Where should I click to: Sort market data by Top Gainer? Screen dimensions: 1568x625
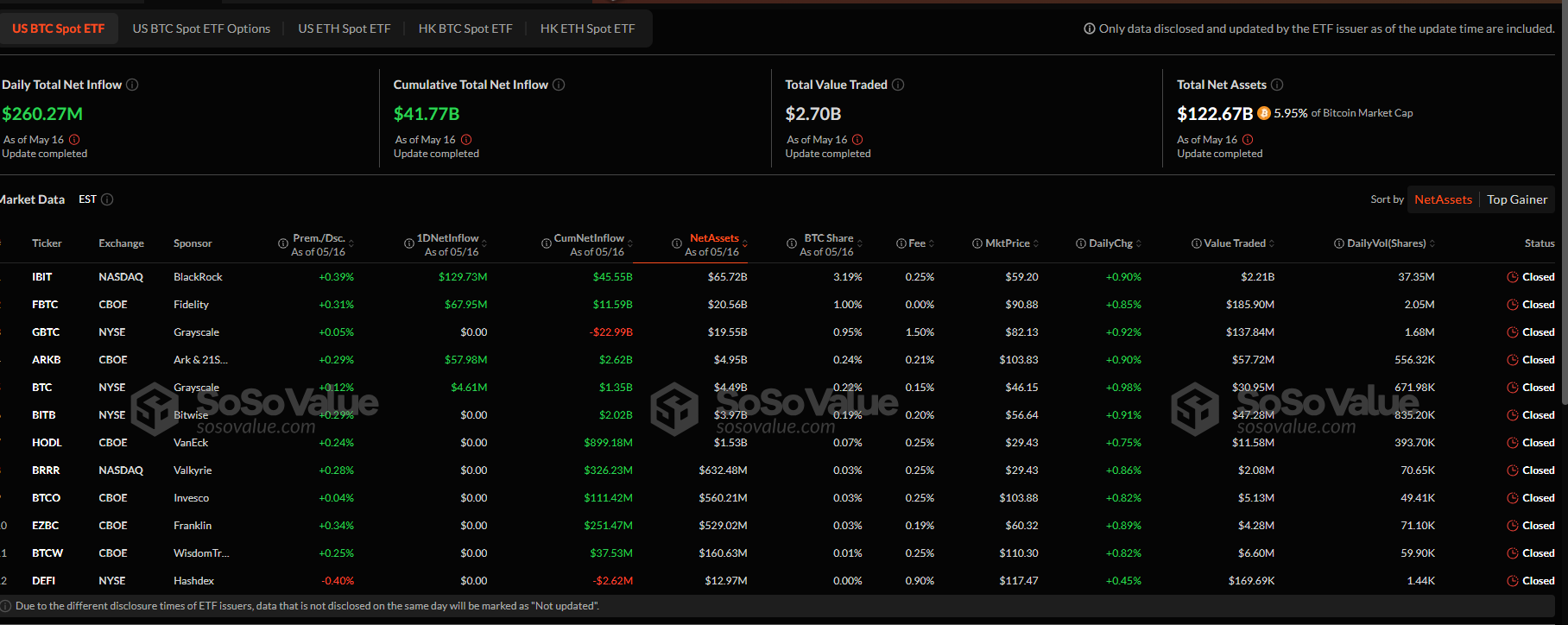click(x=1517, y=199)
